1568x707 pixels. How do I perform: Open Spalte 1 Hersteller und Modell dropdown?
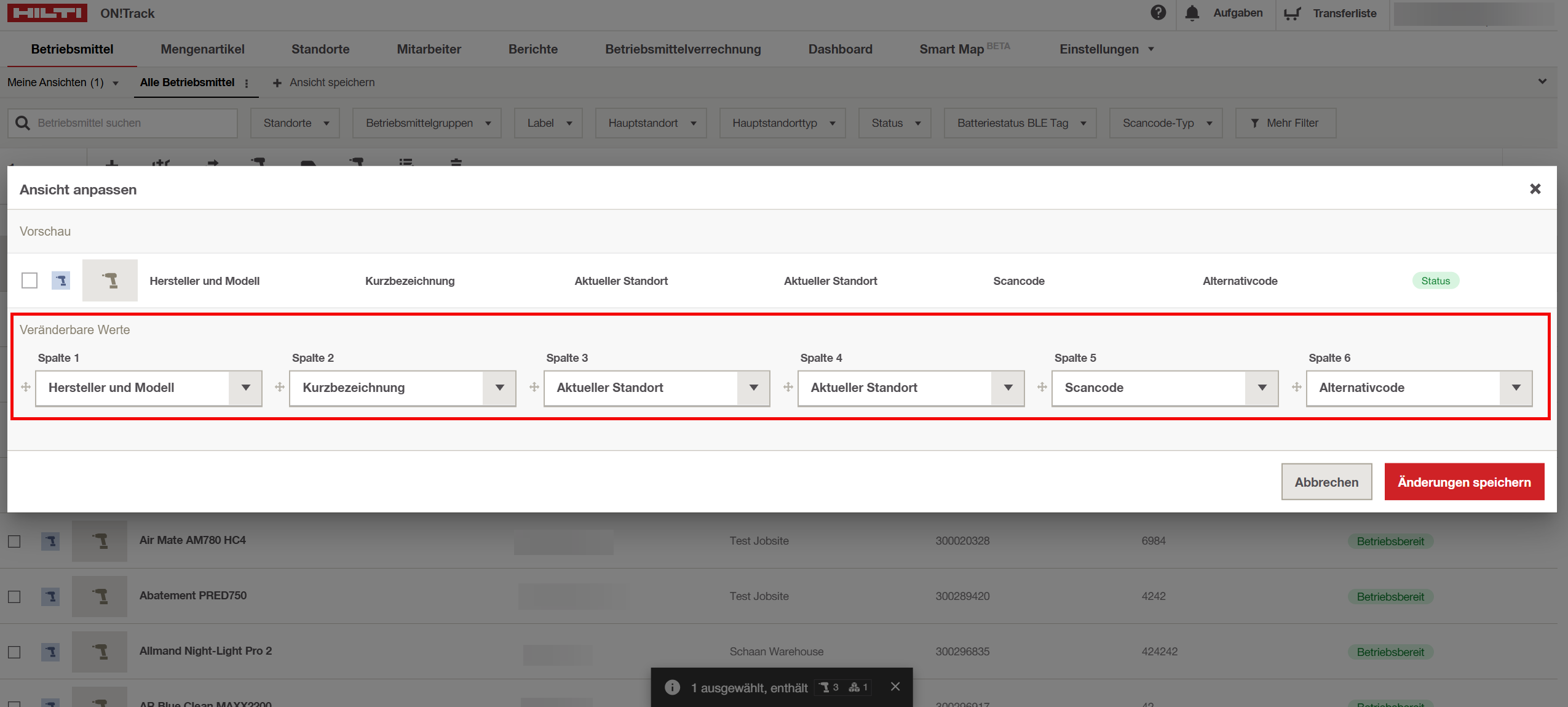coord(246,388)
